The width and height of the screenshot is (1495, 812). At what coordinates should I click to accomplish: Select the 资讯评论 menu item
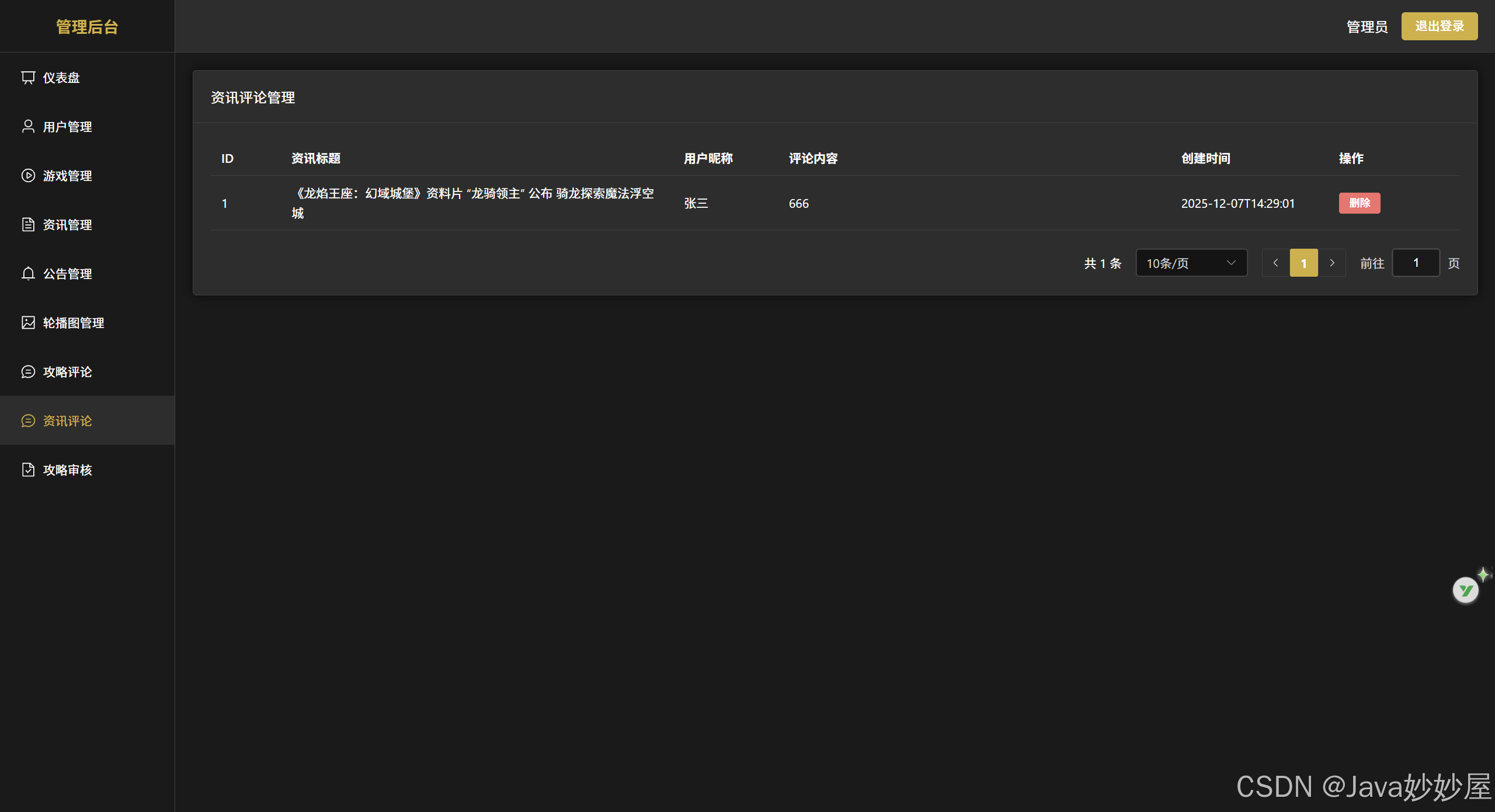coord(68,421)
